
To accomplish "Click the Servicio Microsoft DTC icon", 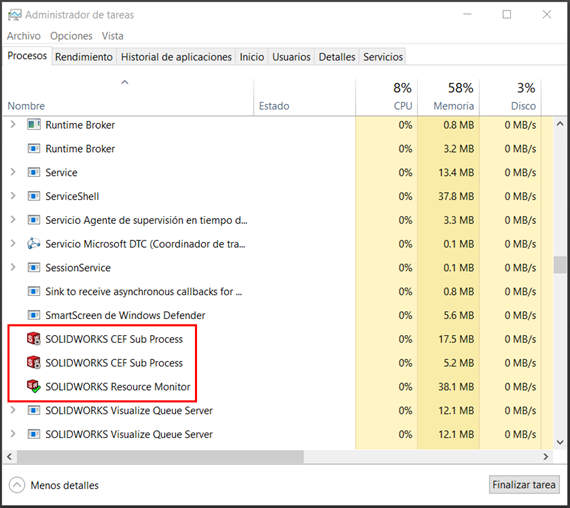I will [34, 244].
